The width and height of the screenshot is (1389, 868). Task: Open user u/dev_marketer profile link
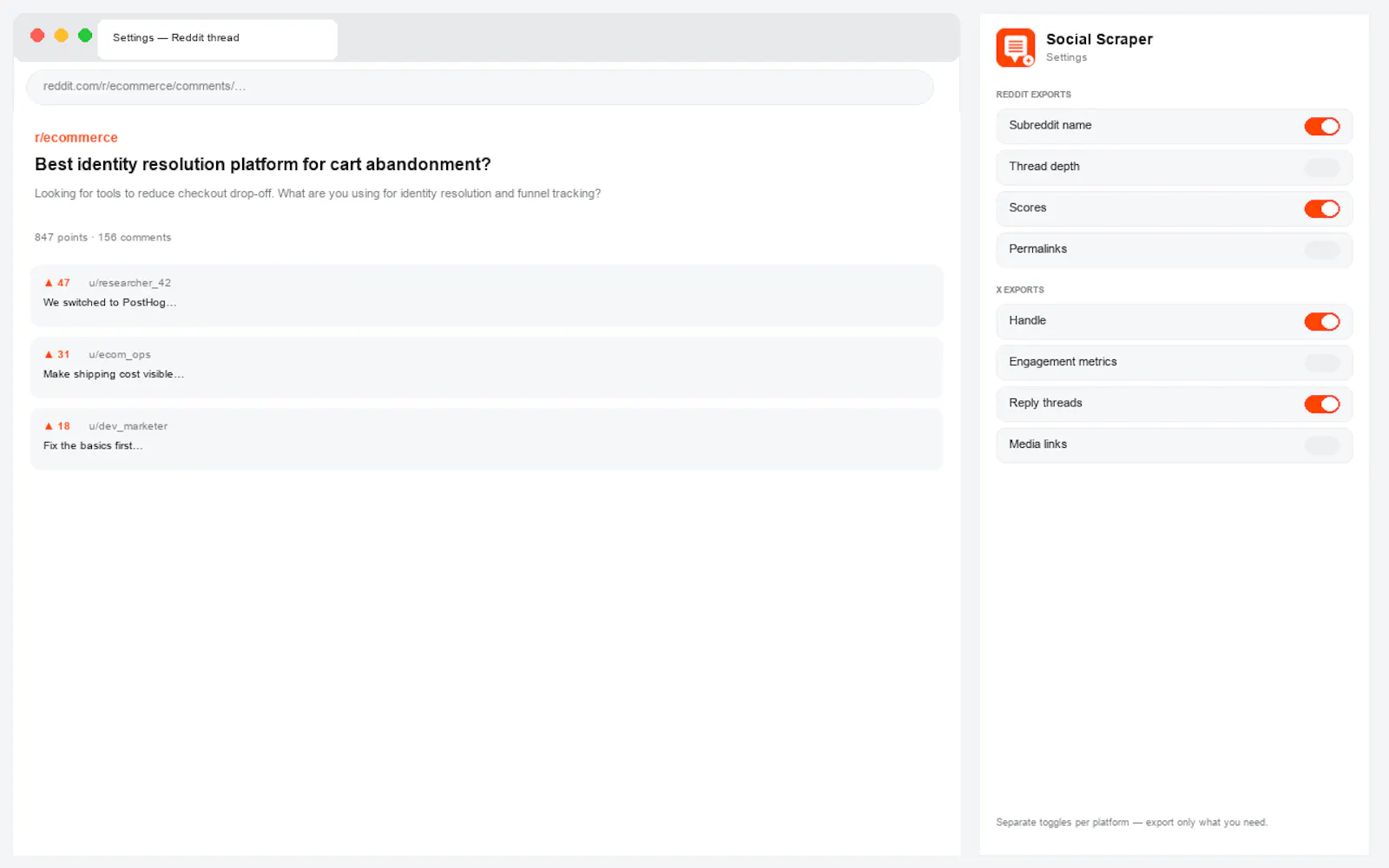(x=128, y=426)
